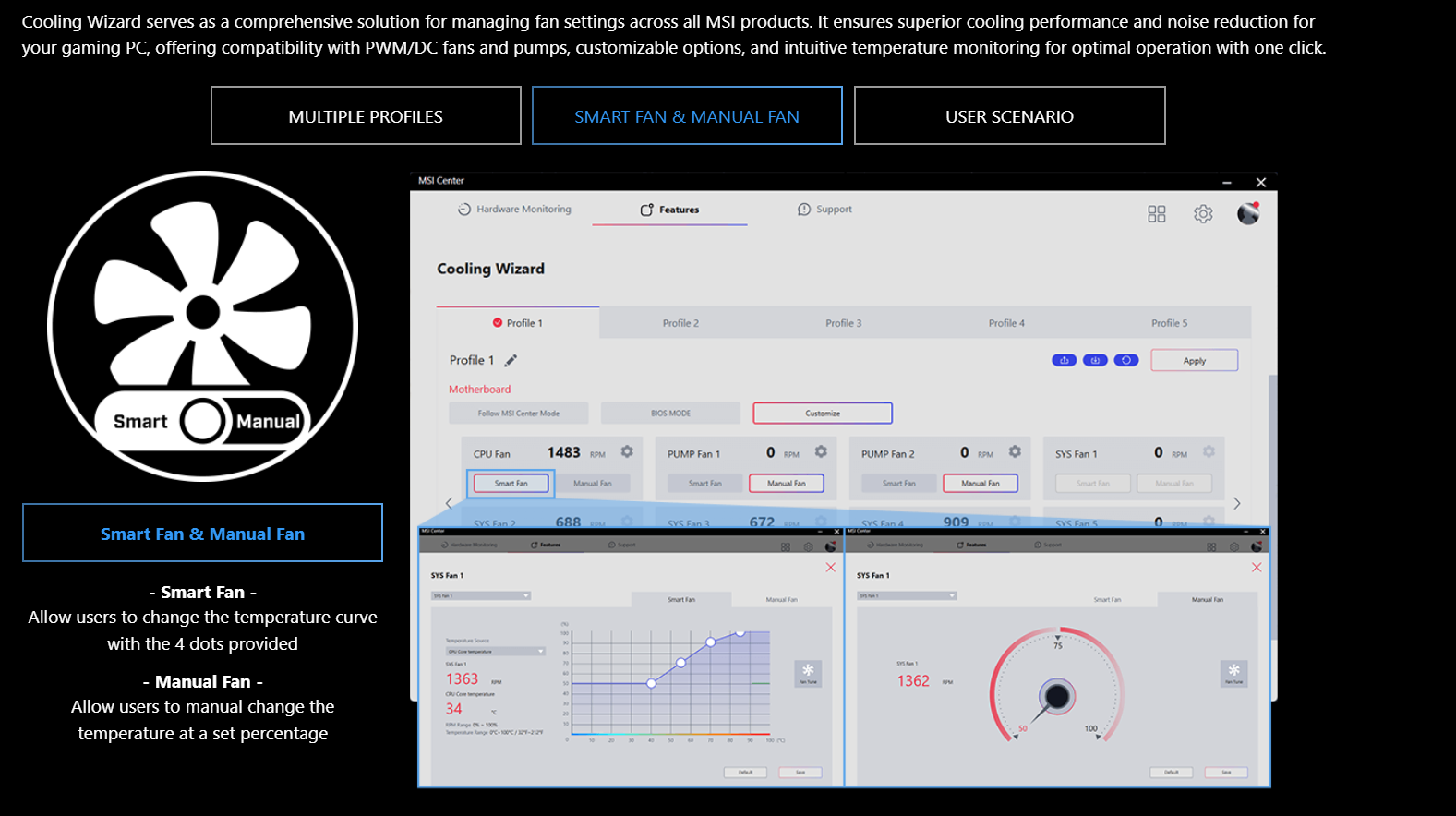1456x816 pixels.
Task: Click the user avatar in MSI Center
Action: pos(1248,213)
